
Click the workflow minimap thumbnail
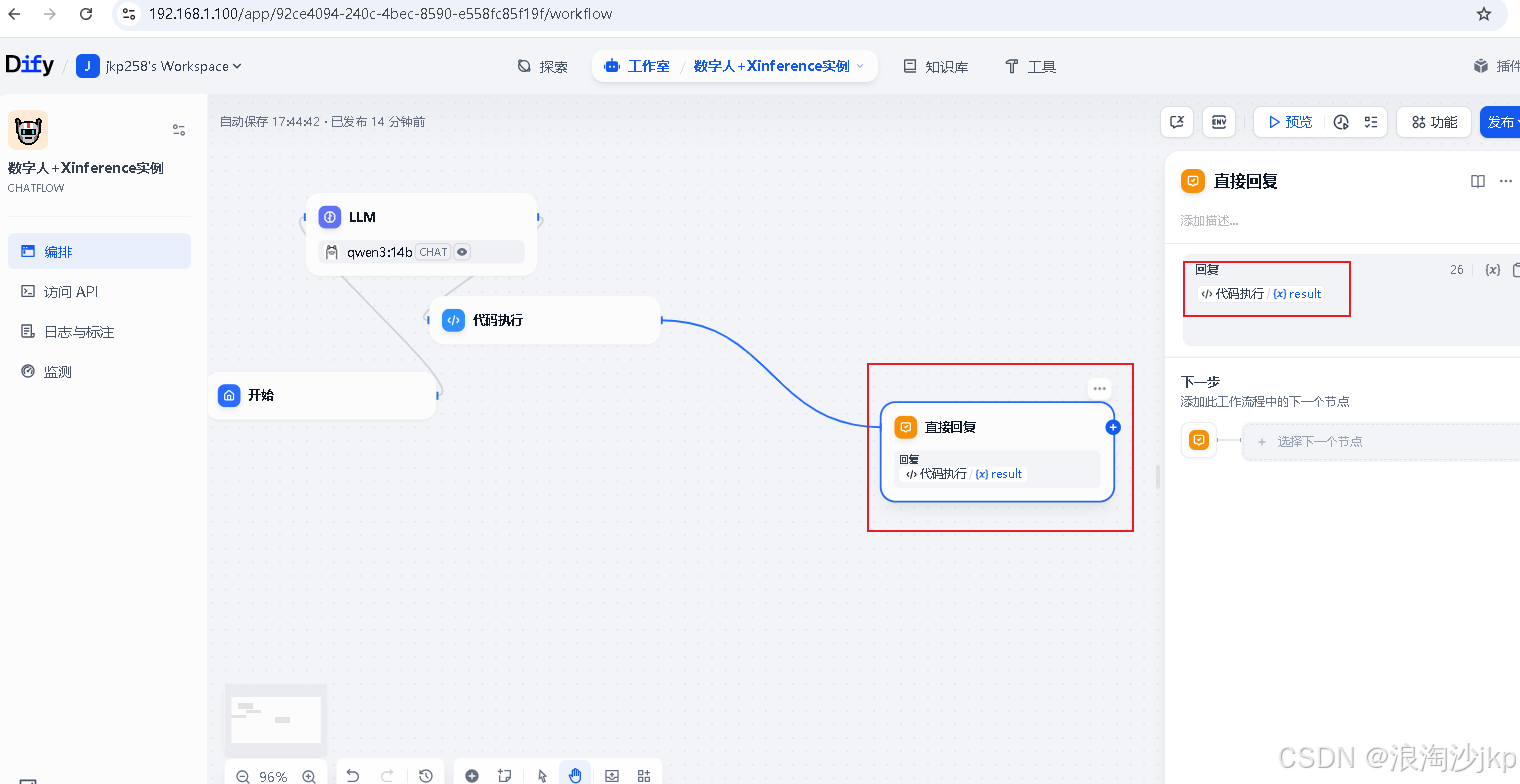[x=276, y=720]
